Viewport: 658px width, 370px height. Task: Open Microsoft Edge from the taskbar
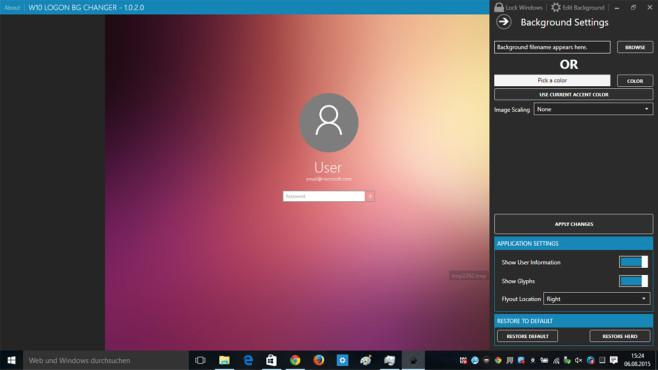[x=248, y=360]
